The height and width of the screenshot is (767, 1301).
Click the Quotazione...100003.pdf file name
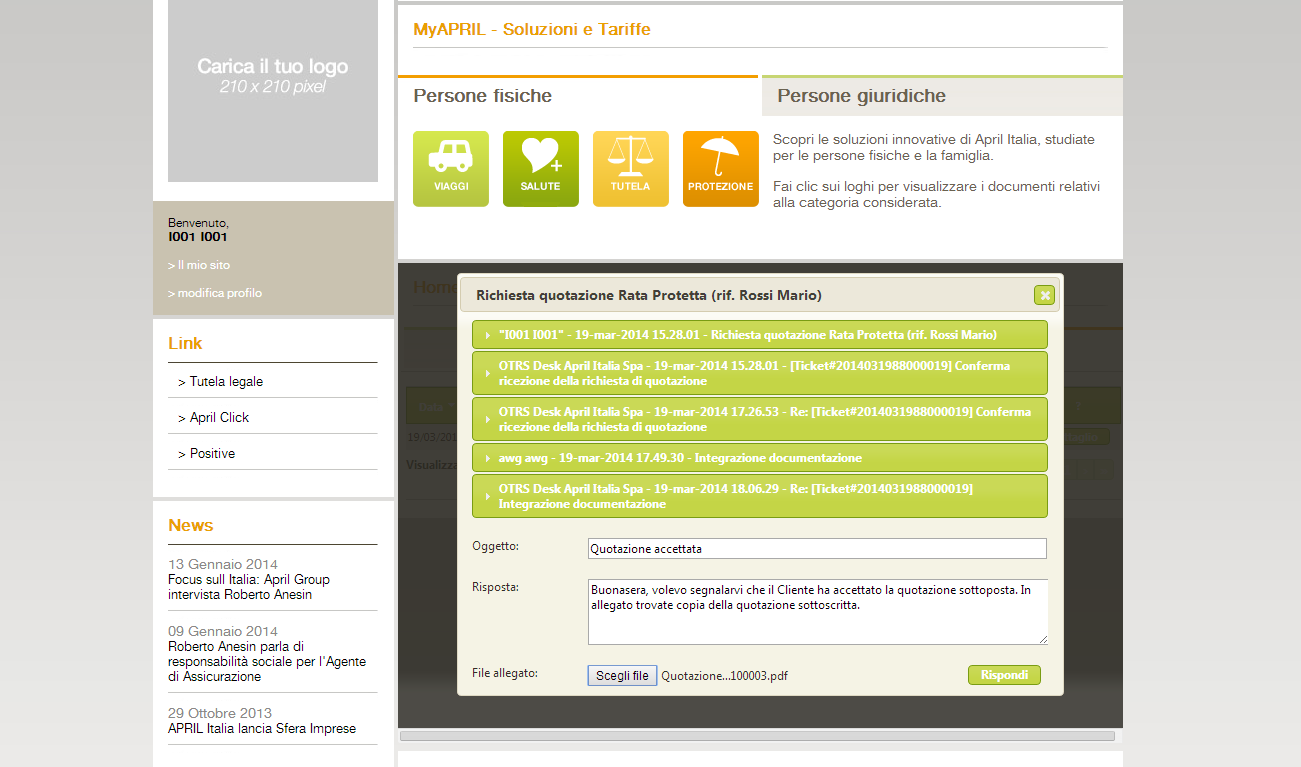pos(724,676)
